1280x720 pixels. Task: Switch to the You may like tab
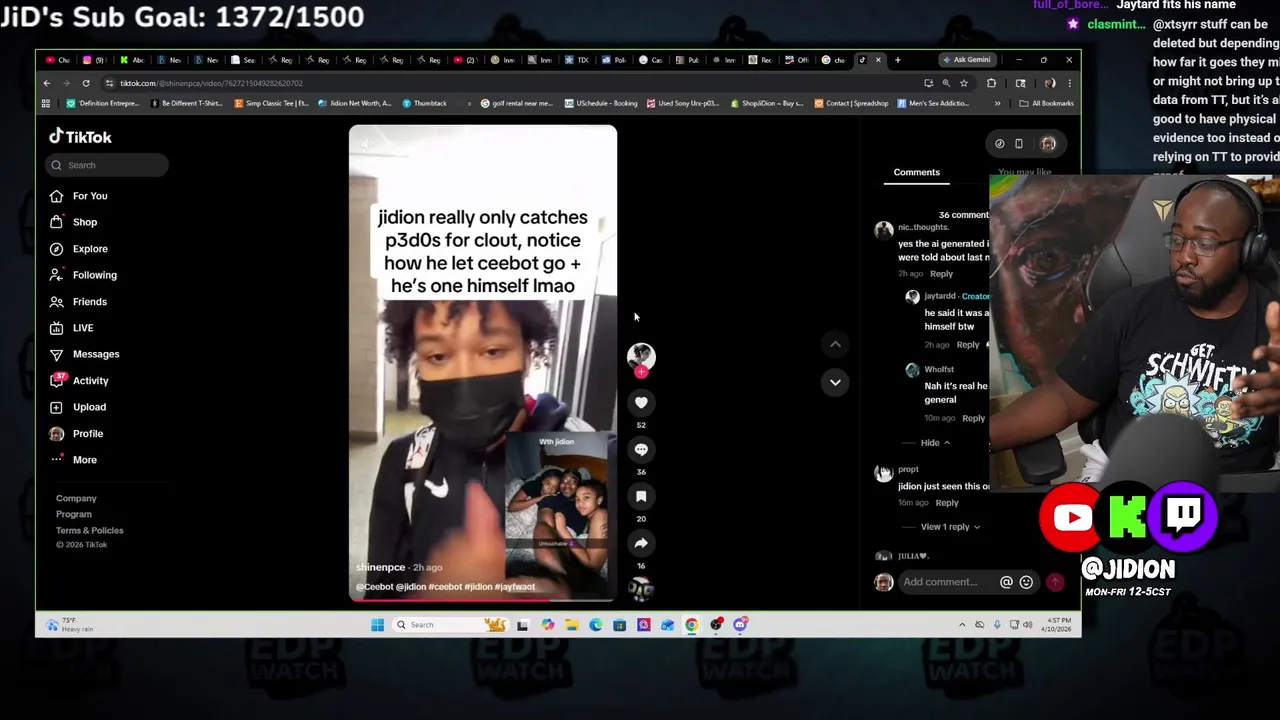(x=1024, y=172)
